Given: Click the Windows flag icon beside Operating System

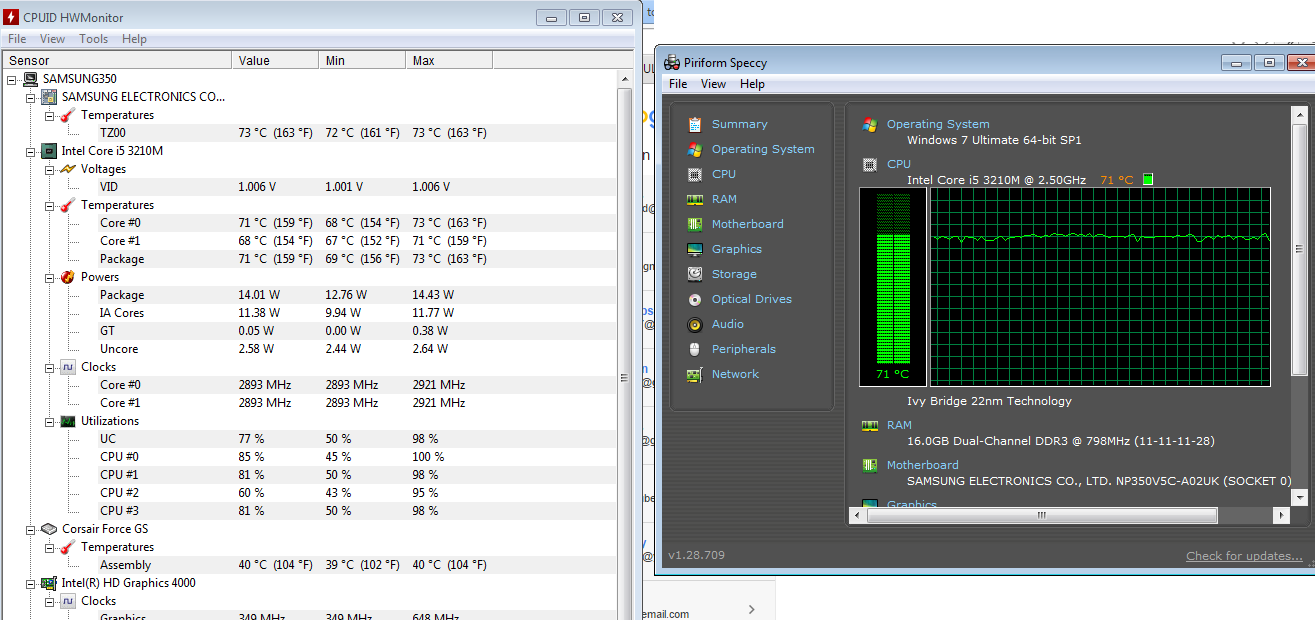Looking at the screenshot, I should tap(870, 125).
